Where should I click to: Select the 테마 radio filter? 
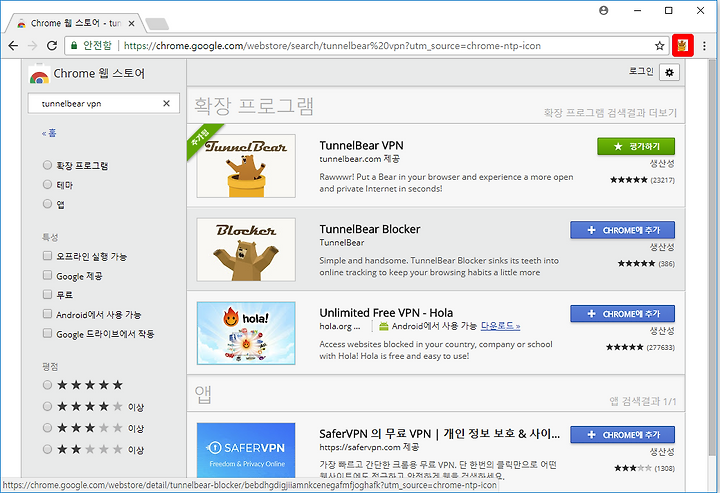(47, 185)
